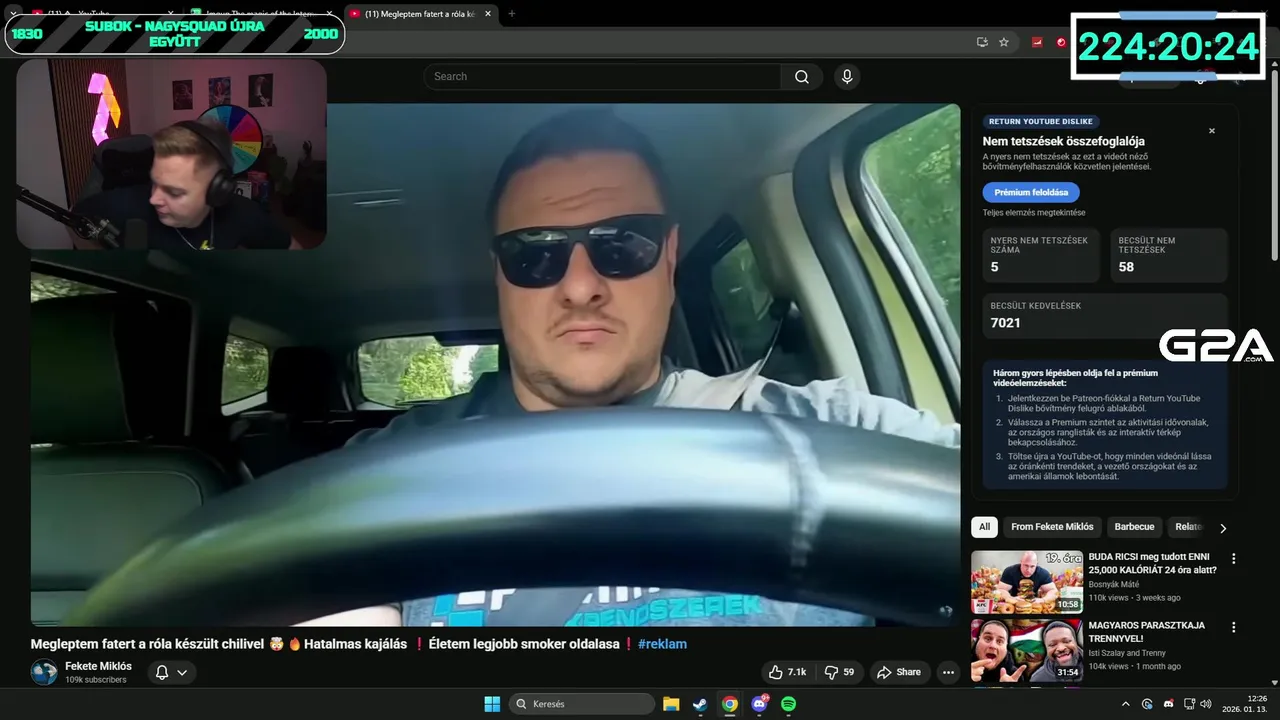Click the main video player area

(495, 365)
